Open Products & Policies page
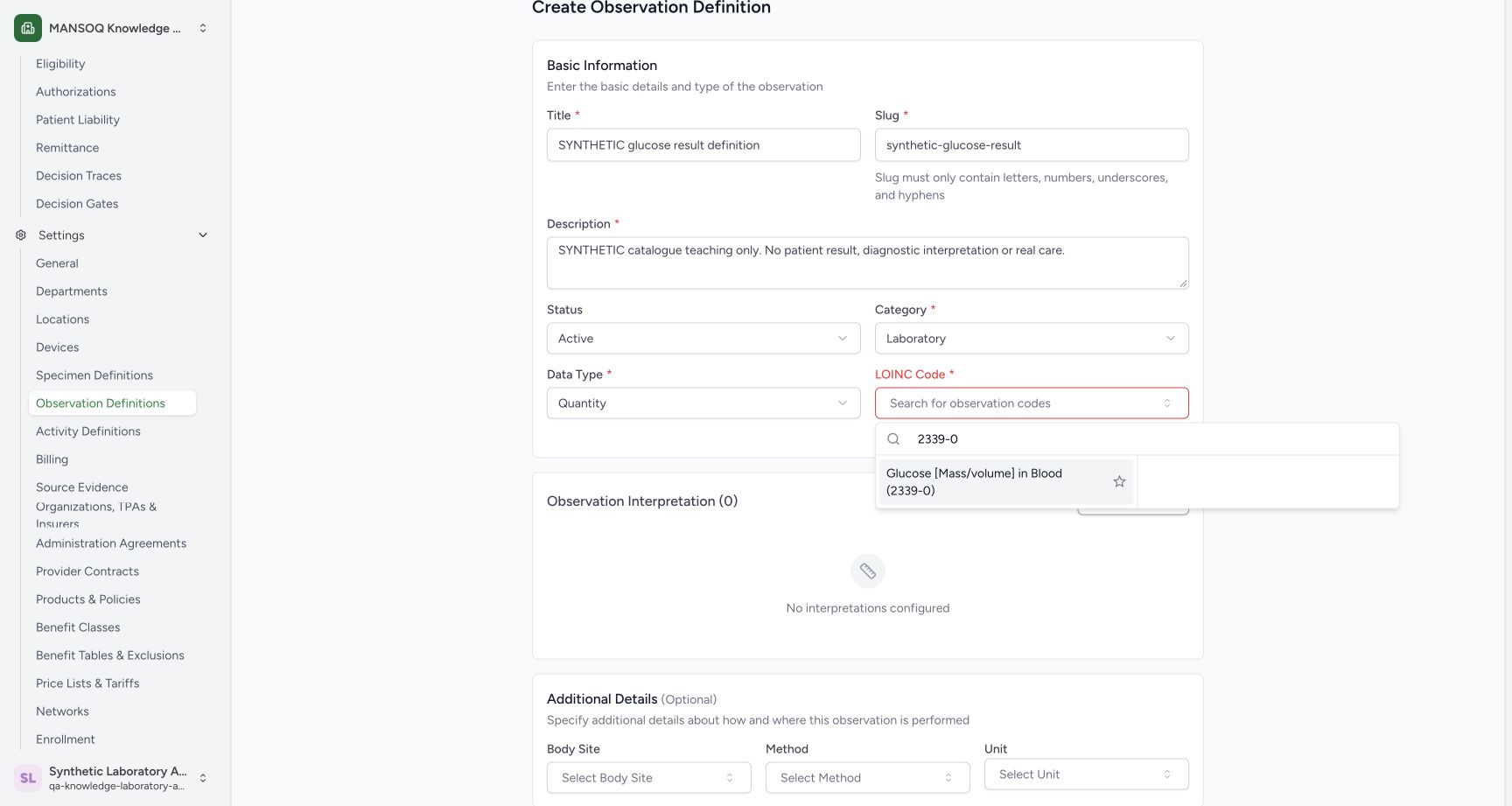This screenshot has height=806, width=1512. [x=88, y=599]
